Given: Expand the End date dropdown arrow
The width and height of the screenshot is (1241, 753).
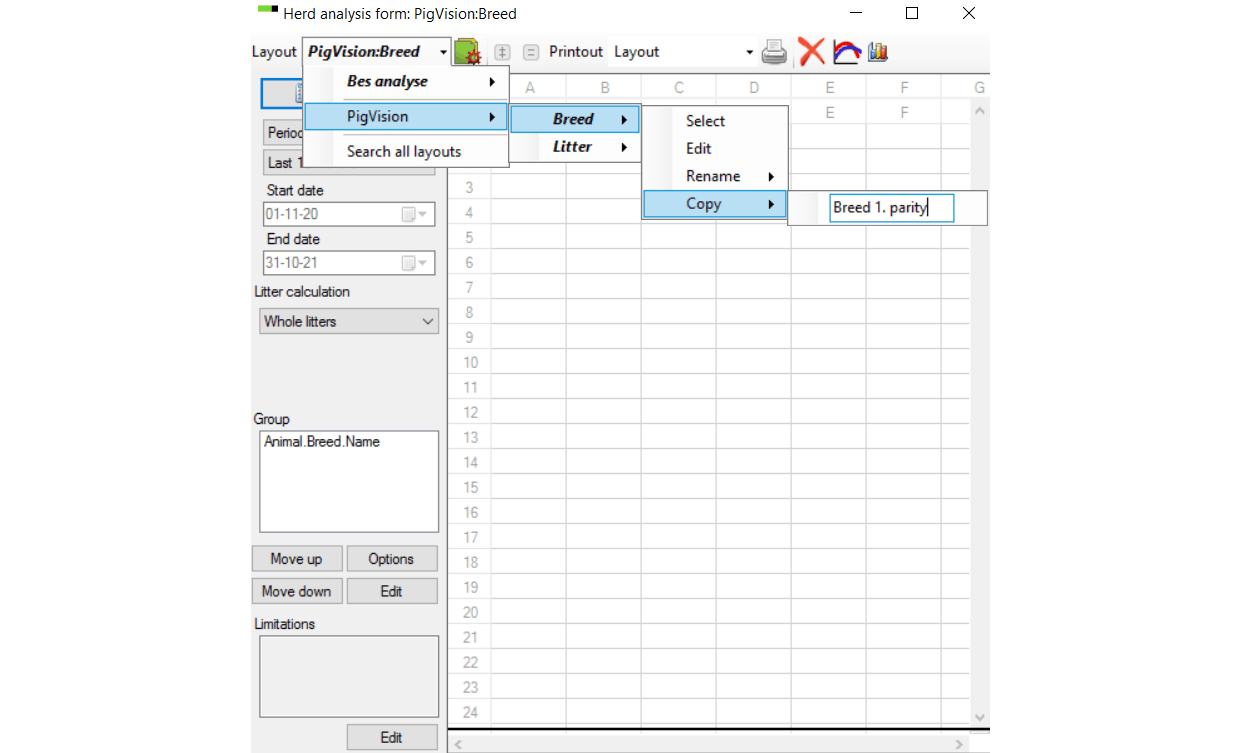Looking at the screenshot, I should coord(423,263).
